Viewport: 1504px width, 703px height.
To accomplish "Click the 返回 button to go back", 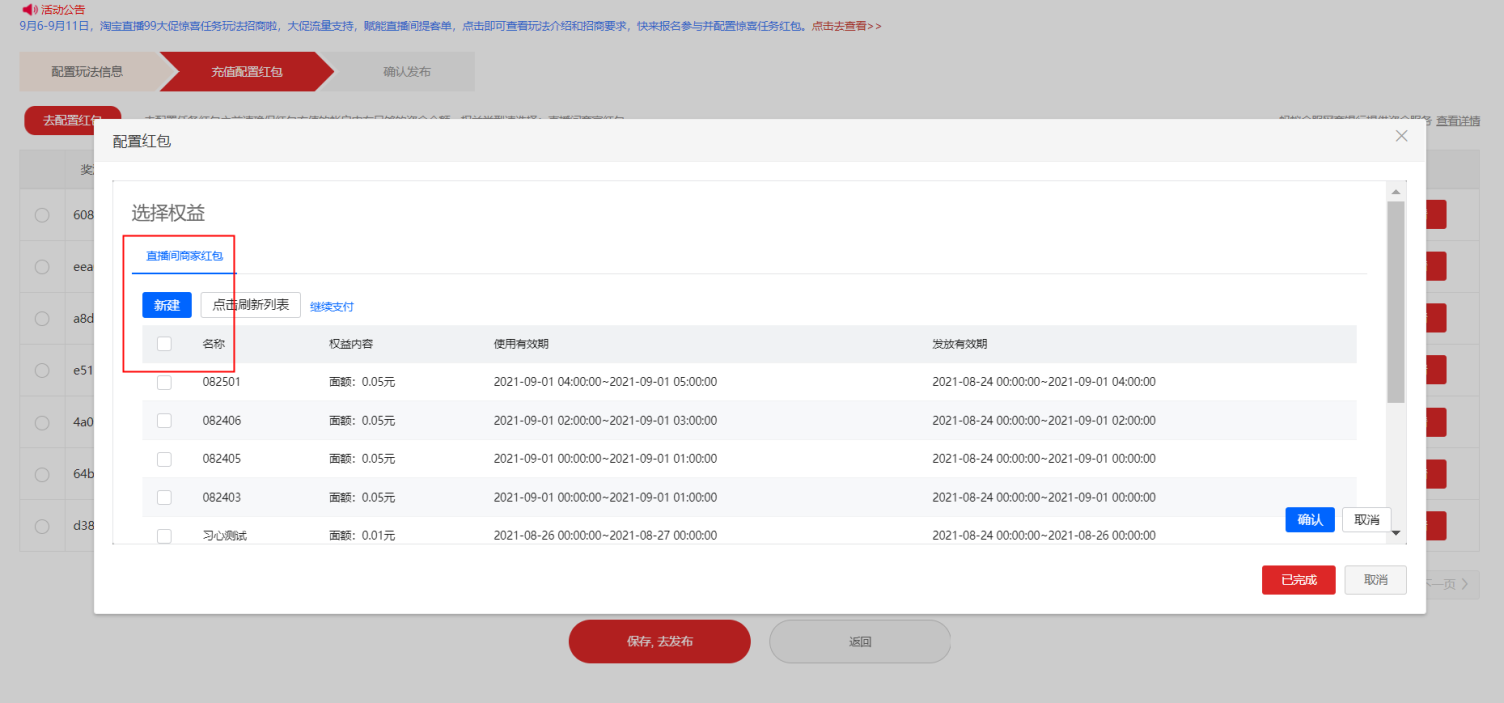I will click(x=859, y=641).
